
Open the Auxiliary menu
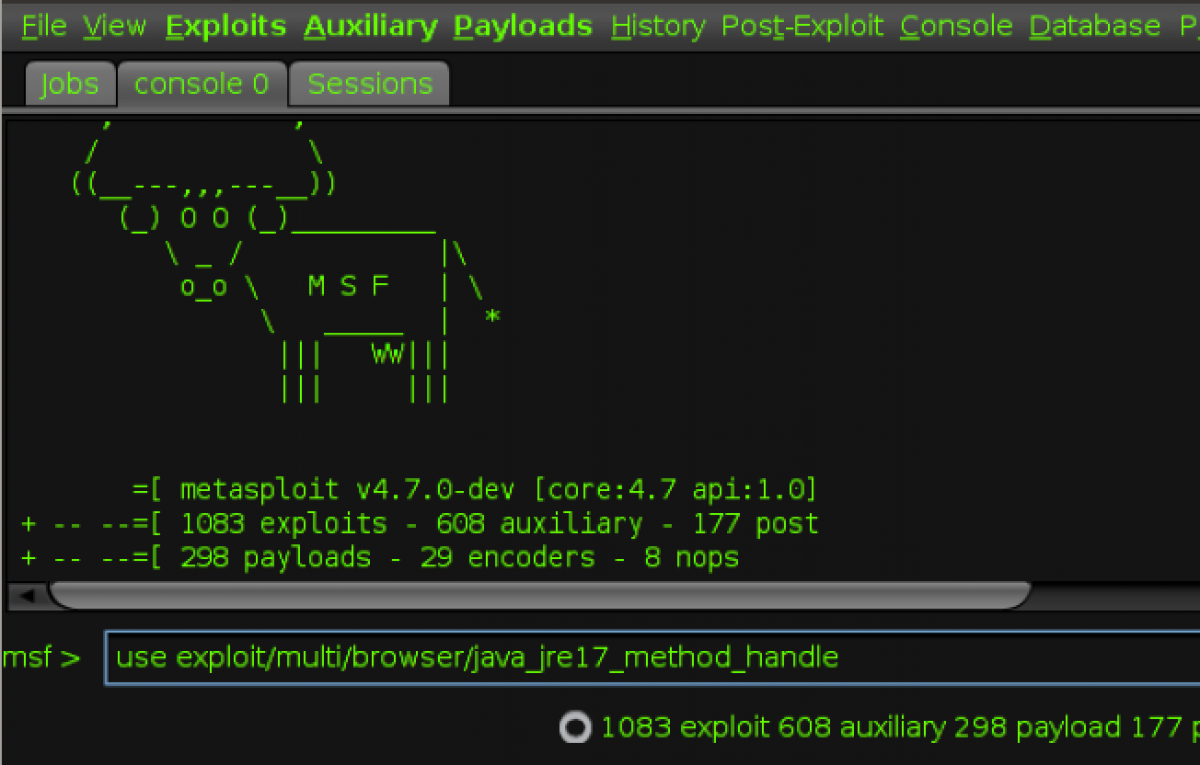(370, 26)
